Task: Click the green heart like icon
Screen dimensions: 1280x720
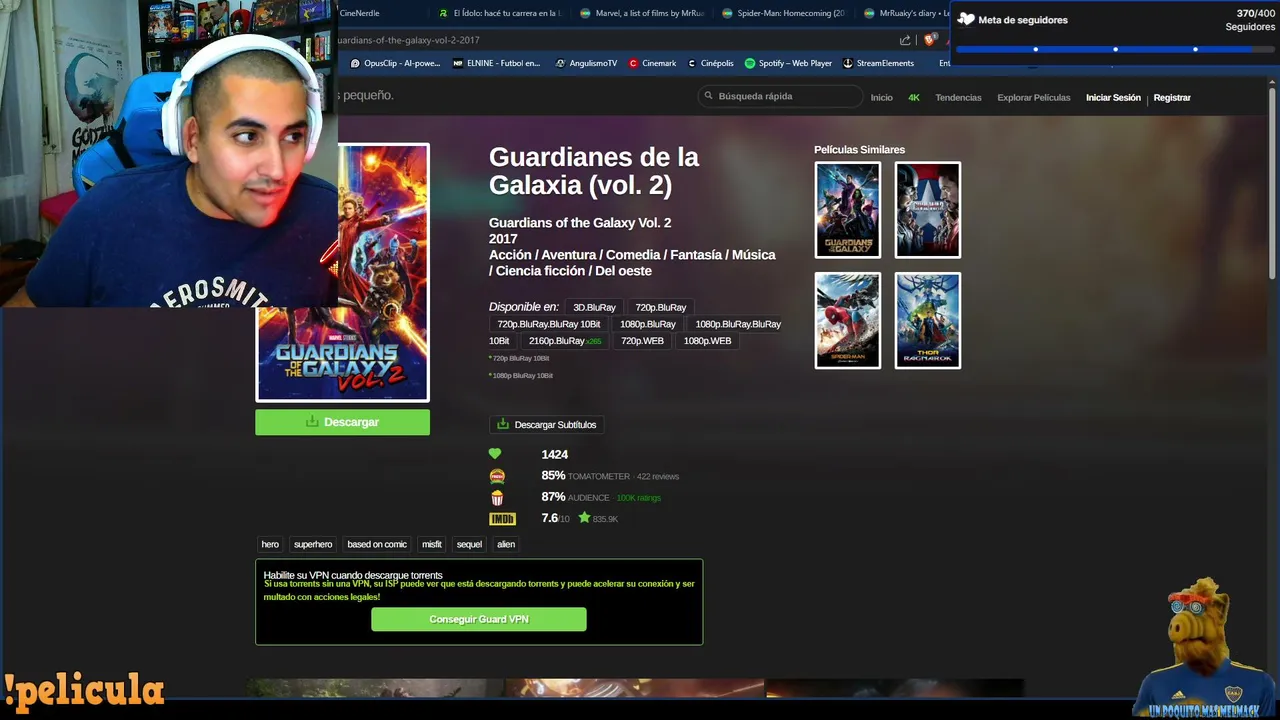Action: coord(495,454)
